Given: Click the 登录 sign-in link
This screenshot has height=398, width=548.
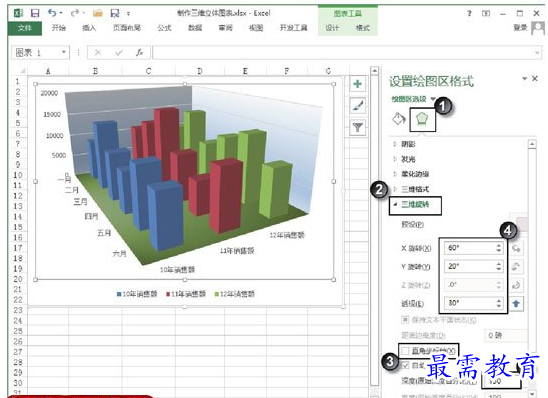Looking at the screenshot, I should tap(520, 28).
